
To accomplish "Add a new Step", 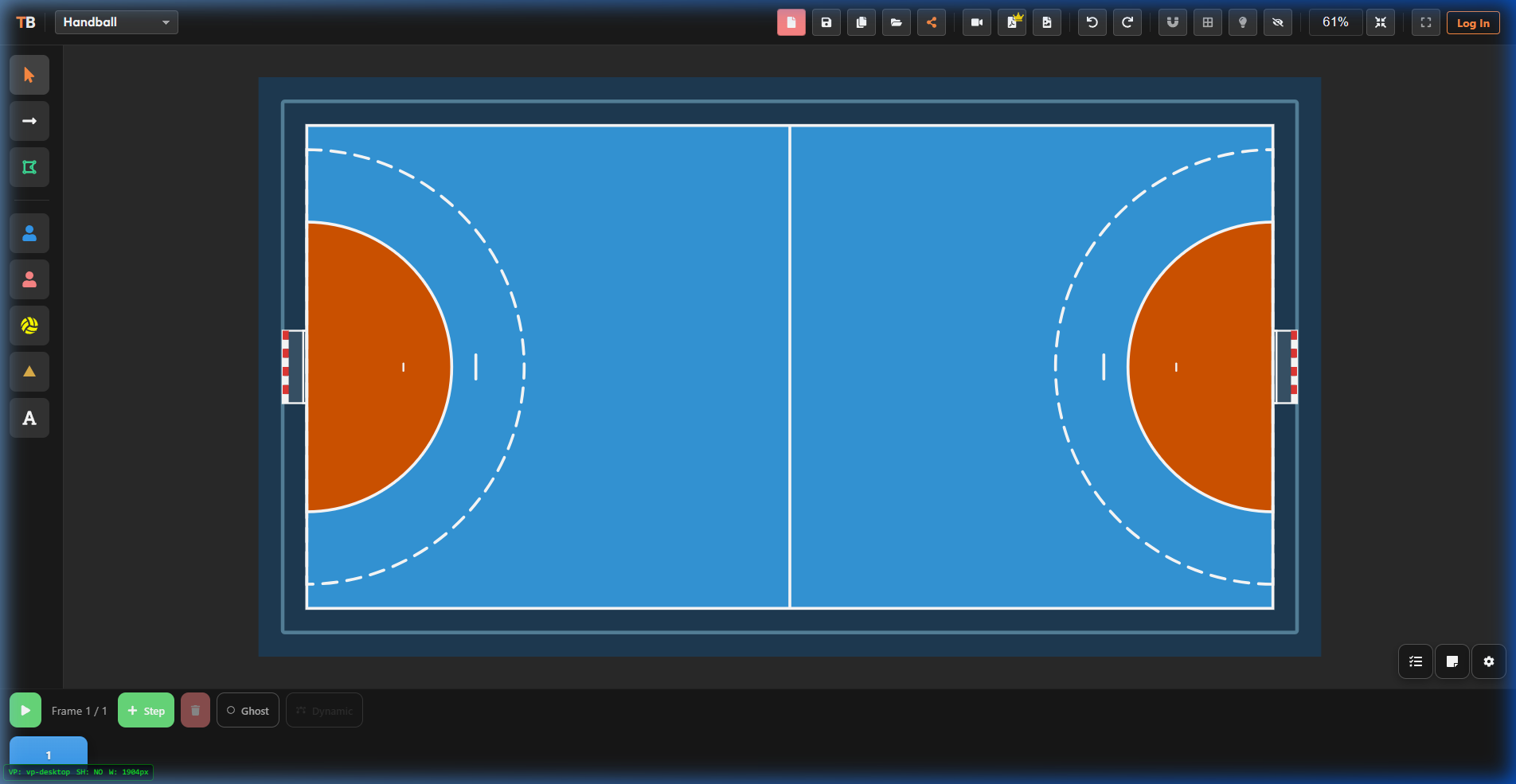I will click(x=146, y=710).
